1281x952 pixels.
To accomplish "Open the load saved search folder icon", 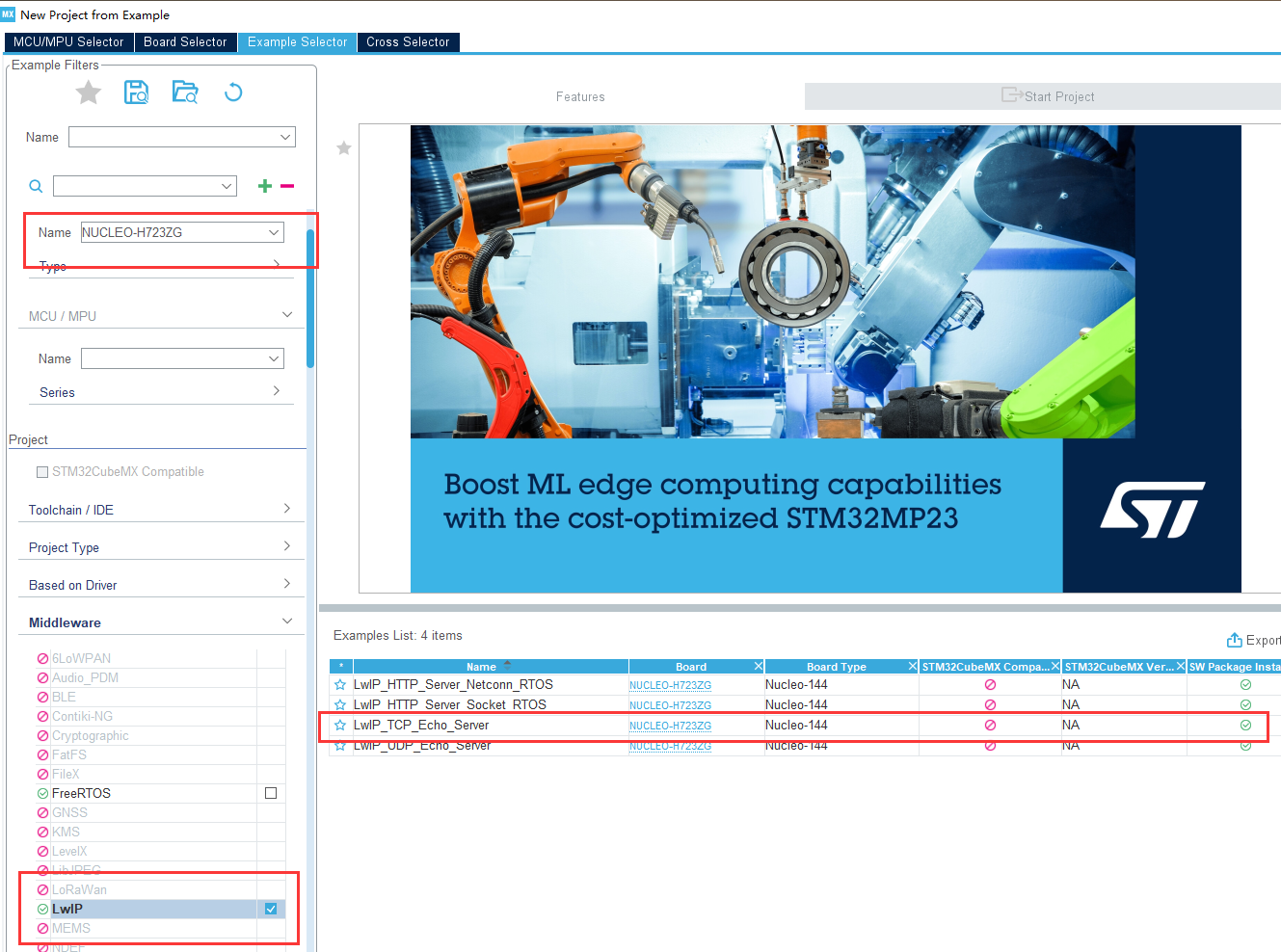I will click(x=185, y=93).
